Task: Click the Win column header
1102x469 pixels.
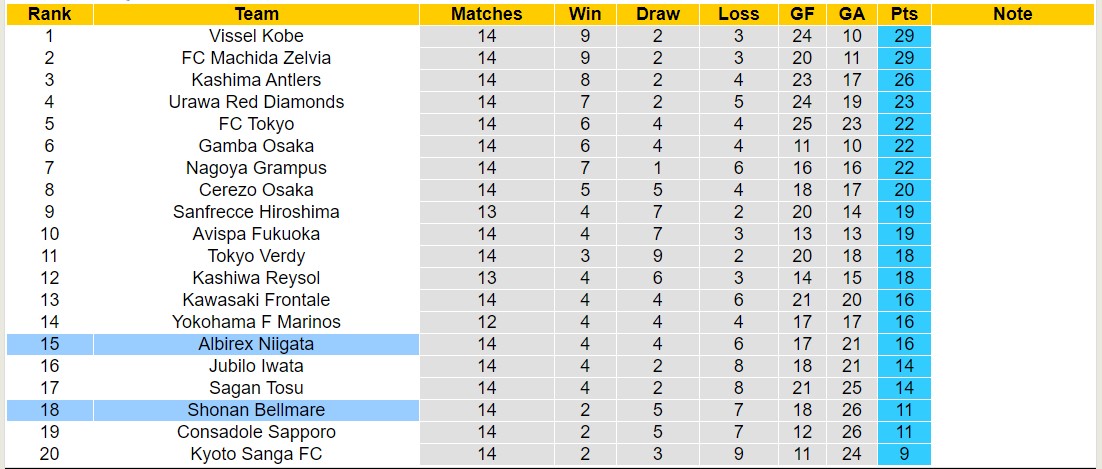Action: tap(585, 14)
